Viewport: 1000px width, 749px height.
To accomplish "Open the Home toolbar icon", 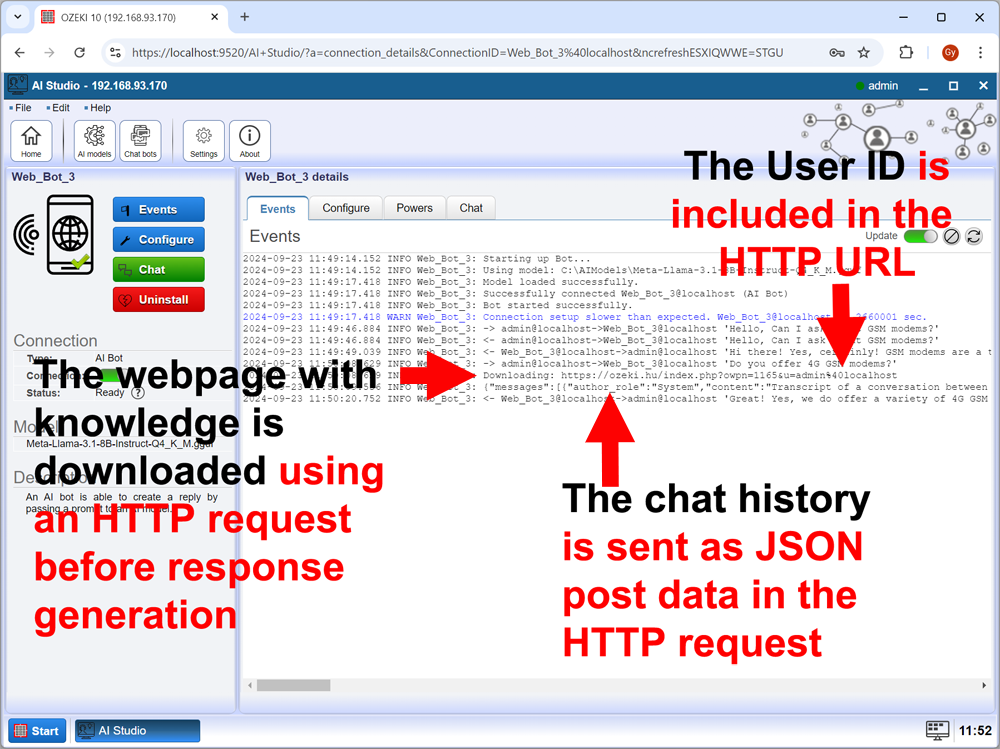I will (x=31, y=140).
